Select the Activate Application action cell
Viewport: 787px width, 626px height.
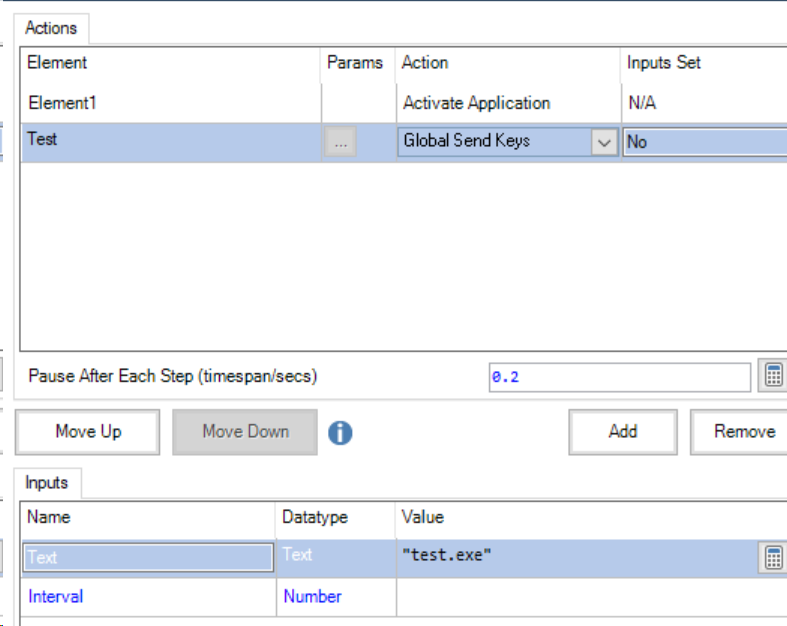476,103
